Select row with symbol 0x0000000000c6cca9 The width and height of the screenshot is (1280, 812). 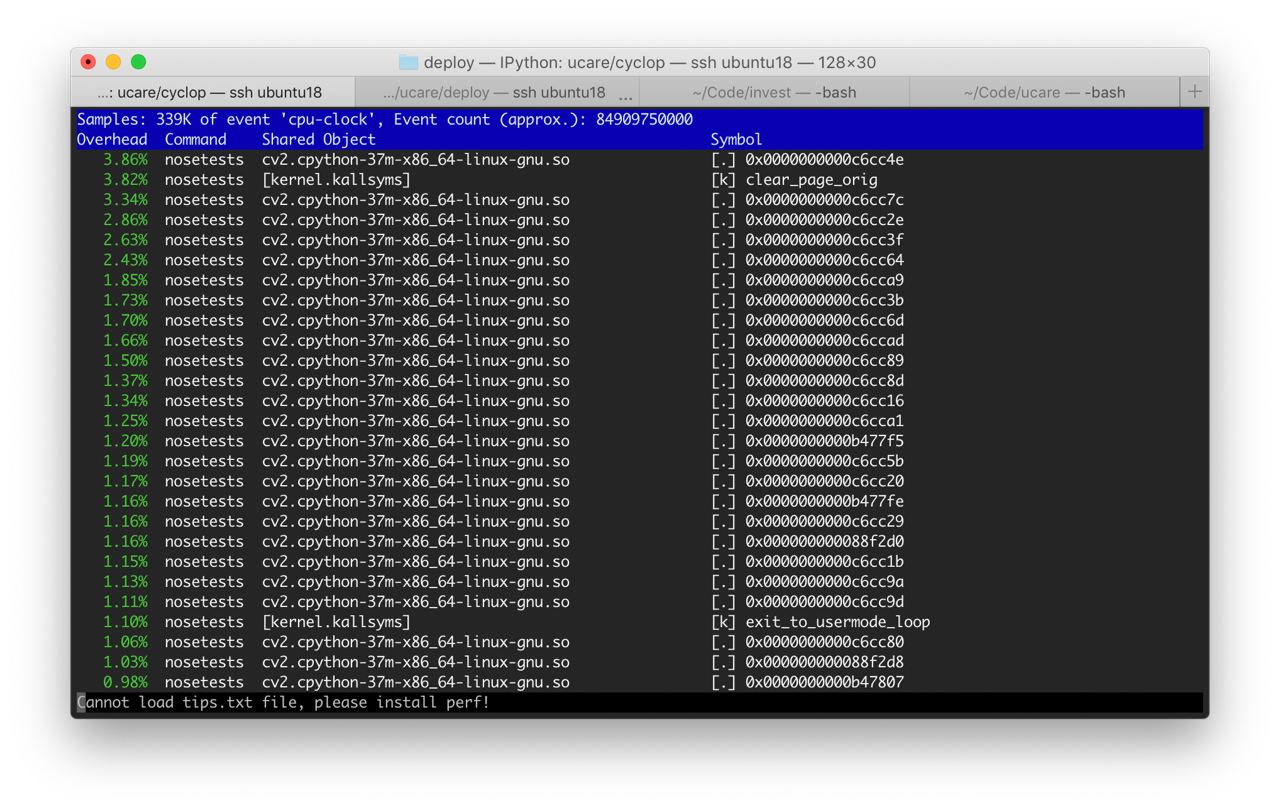tap(640, 280)
